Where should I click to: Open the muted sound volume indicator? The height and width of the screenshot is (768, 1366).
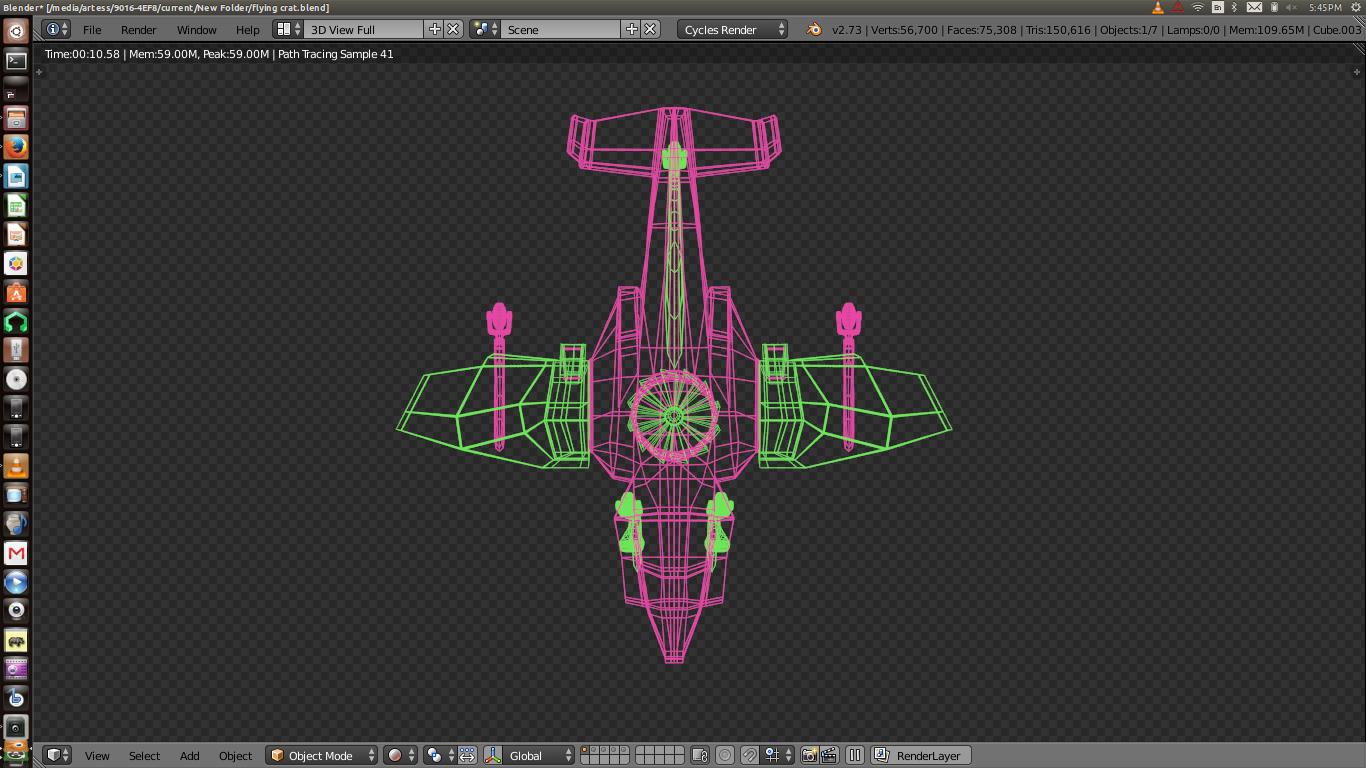(1292, 7)
